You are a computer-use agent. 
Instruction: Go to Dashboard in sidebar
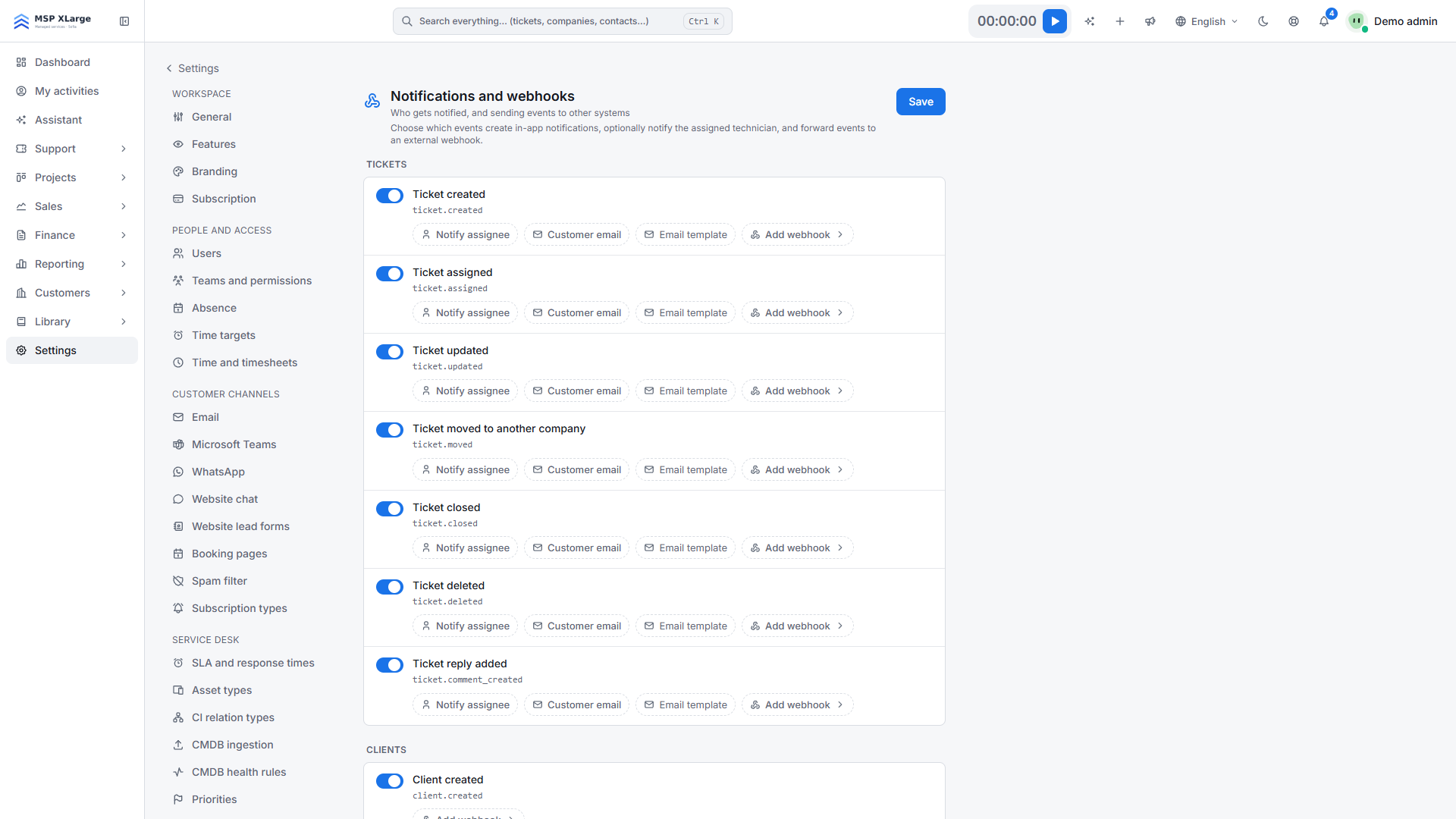[x=72, y=62]
